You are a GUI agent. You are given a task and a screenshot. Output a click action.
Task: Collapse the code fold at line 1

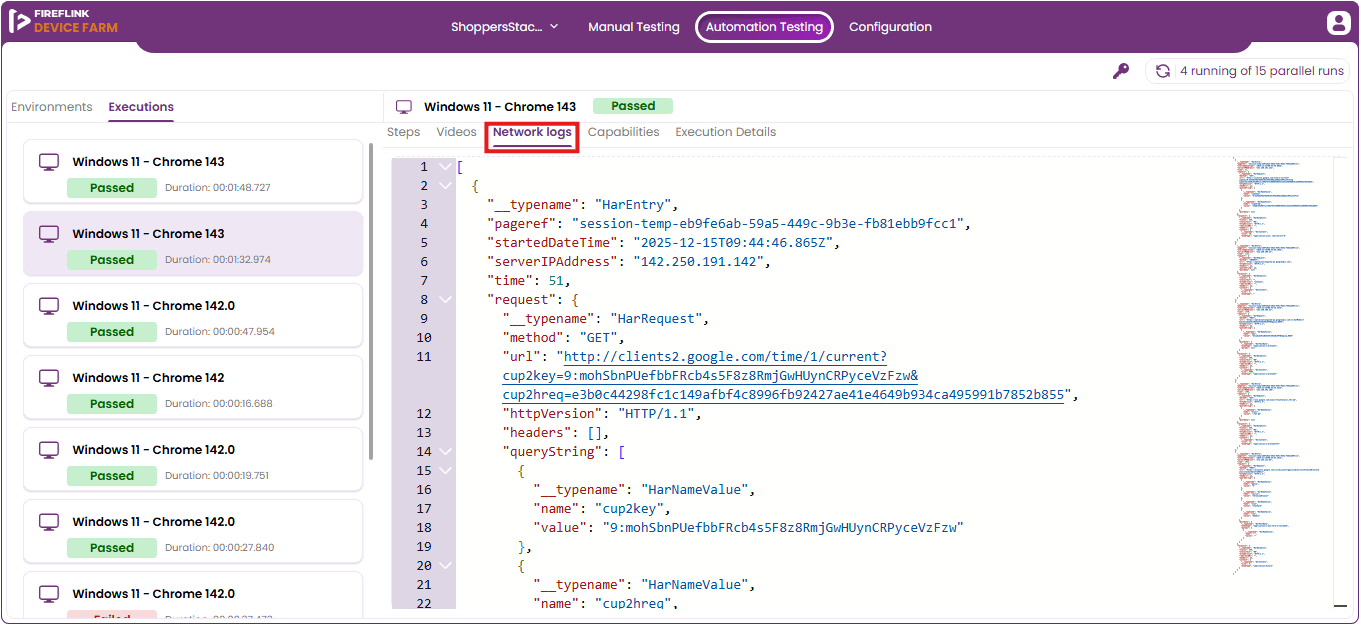click(445, 167)
